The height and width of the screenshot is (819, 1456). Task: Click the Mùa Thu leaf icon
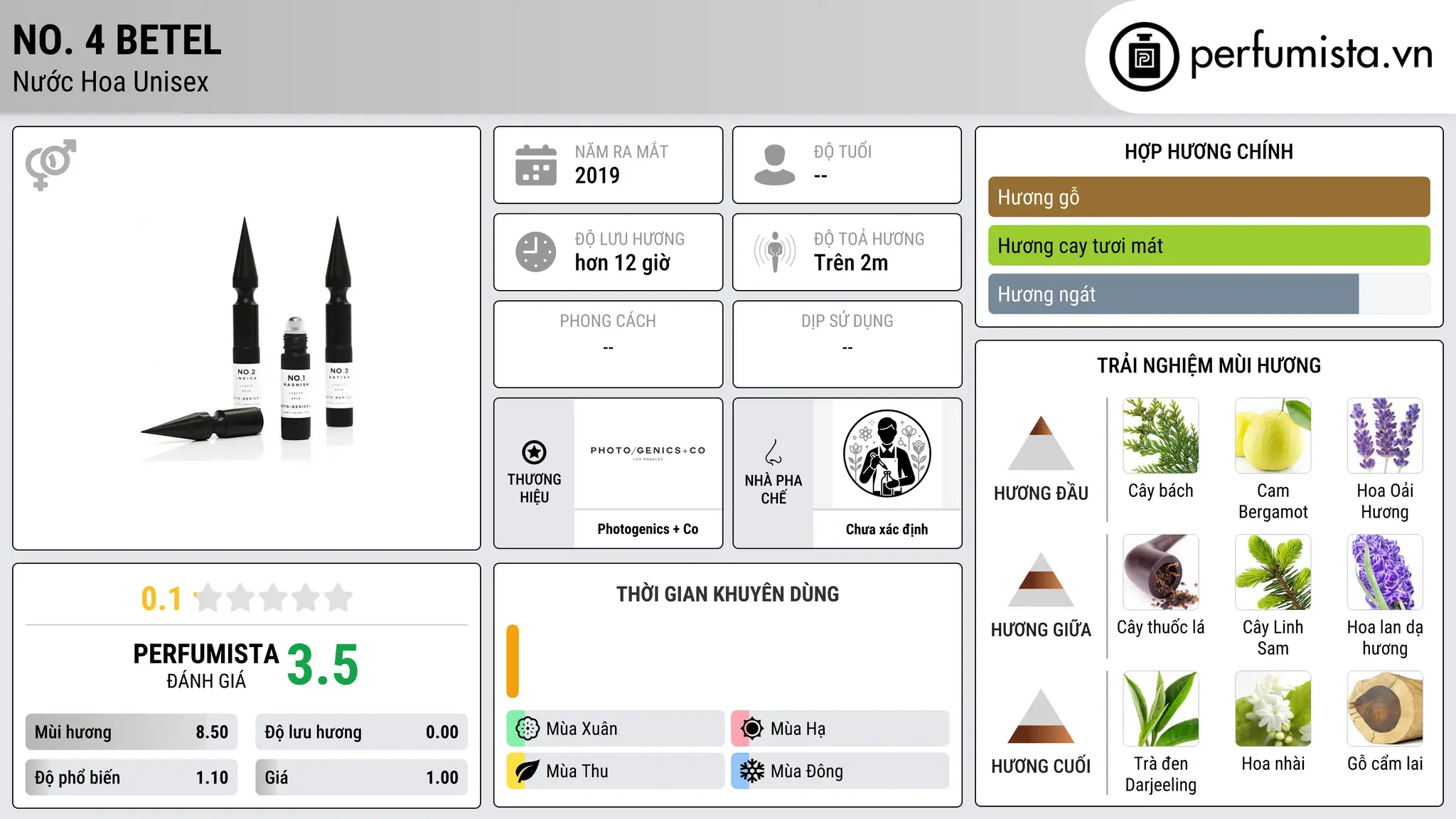[x=528, y=771]
